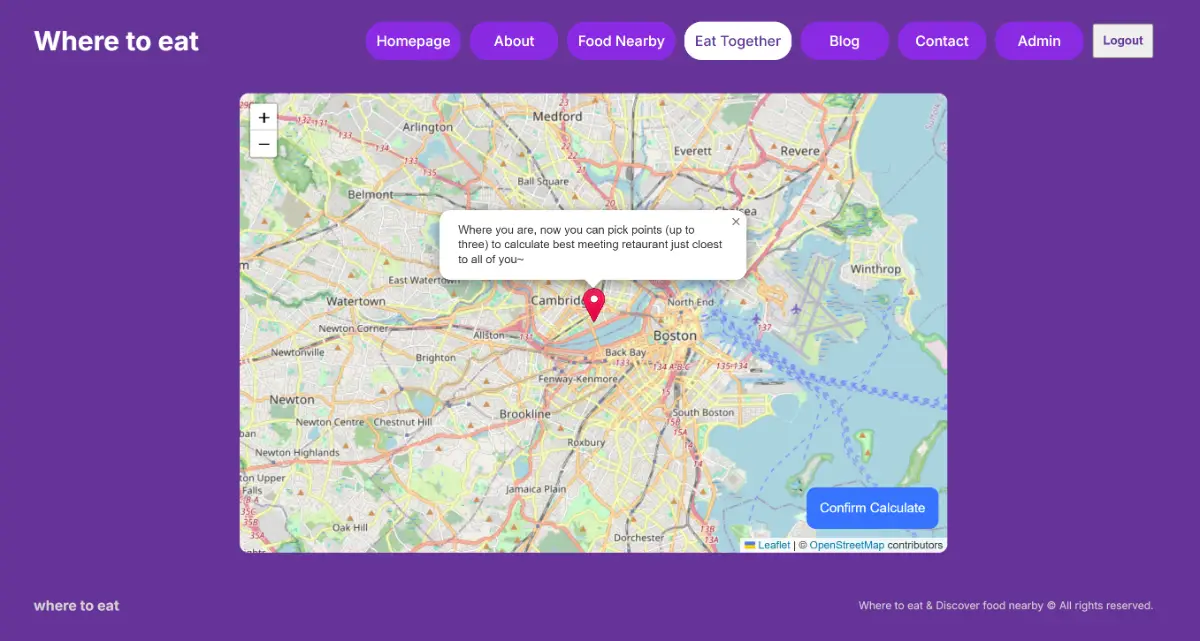Select the Eat Together tab
Screen dimensions: 1200x641
738,41
